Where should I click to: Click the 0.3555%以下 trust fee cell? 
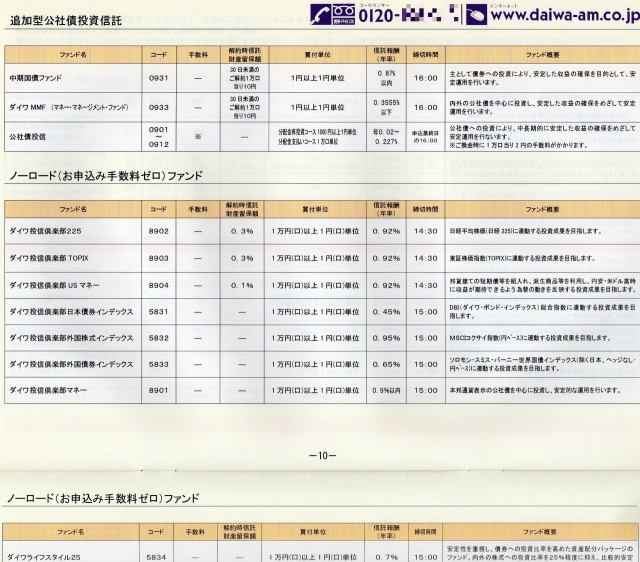point(386,107)
